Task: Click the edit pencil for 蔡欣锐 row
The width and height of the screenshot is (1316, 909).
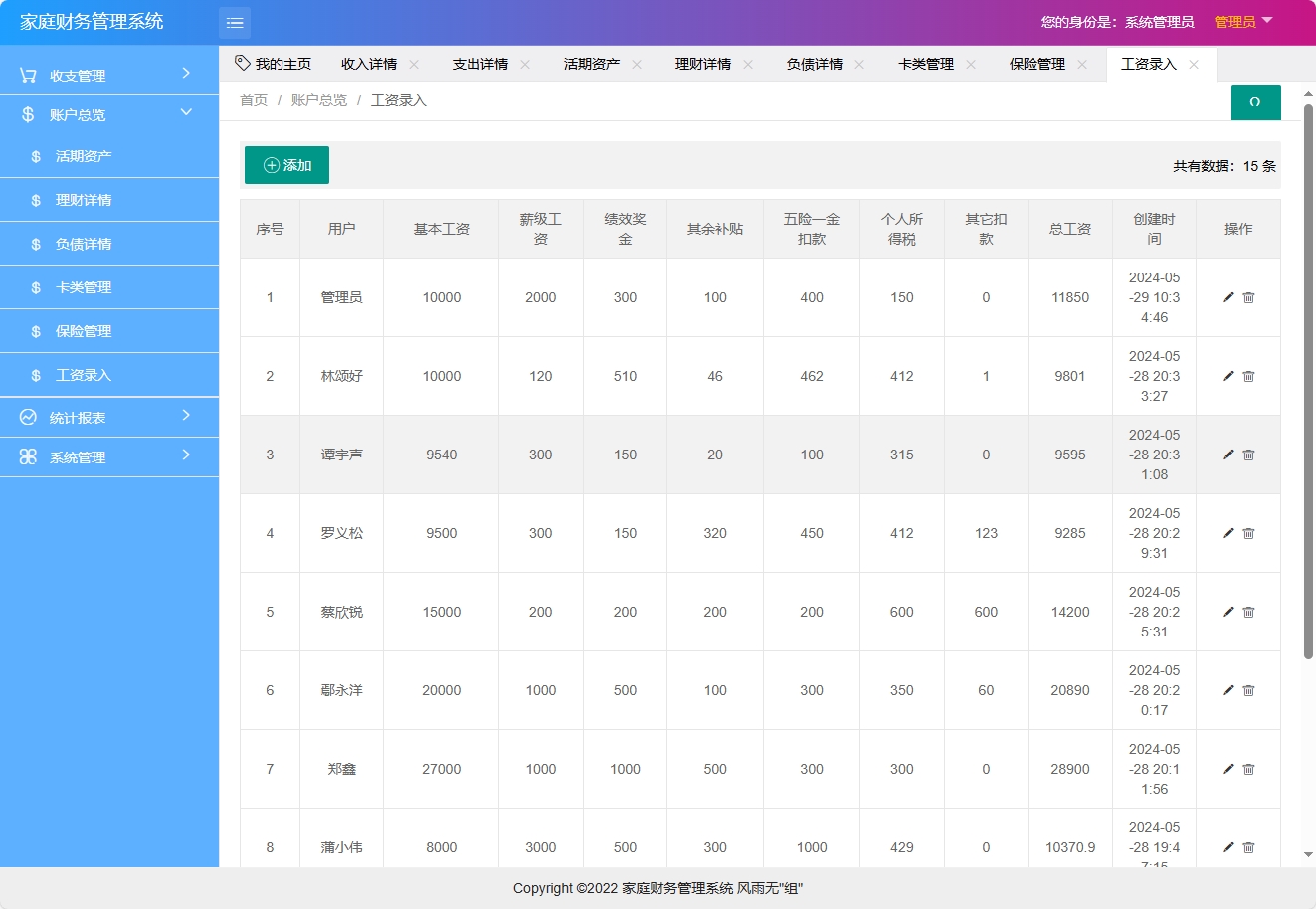Action: [x=1228, y=612]
